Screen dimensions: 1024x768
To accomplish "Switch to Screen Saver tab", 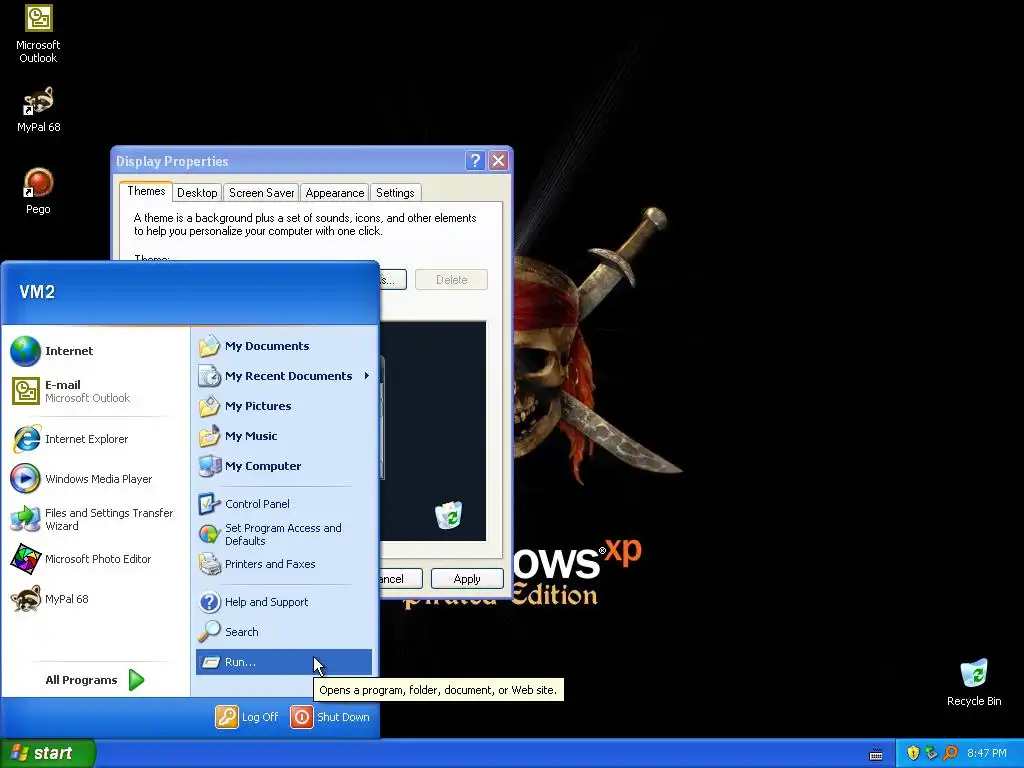I will click(261, 193).
